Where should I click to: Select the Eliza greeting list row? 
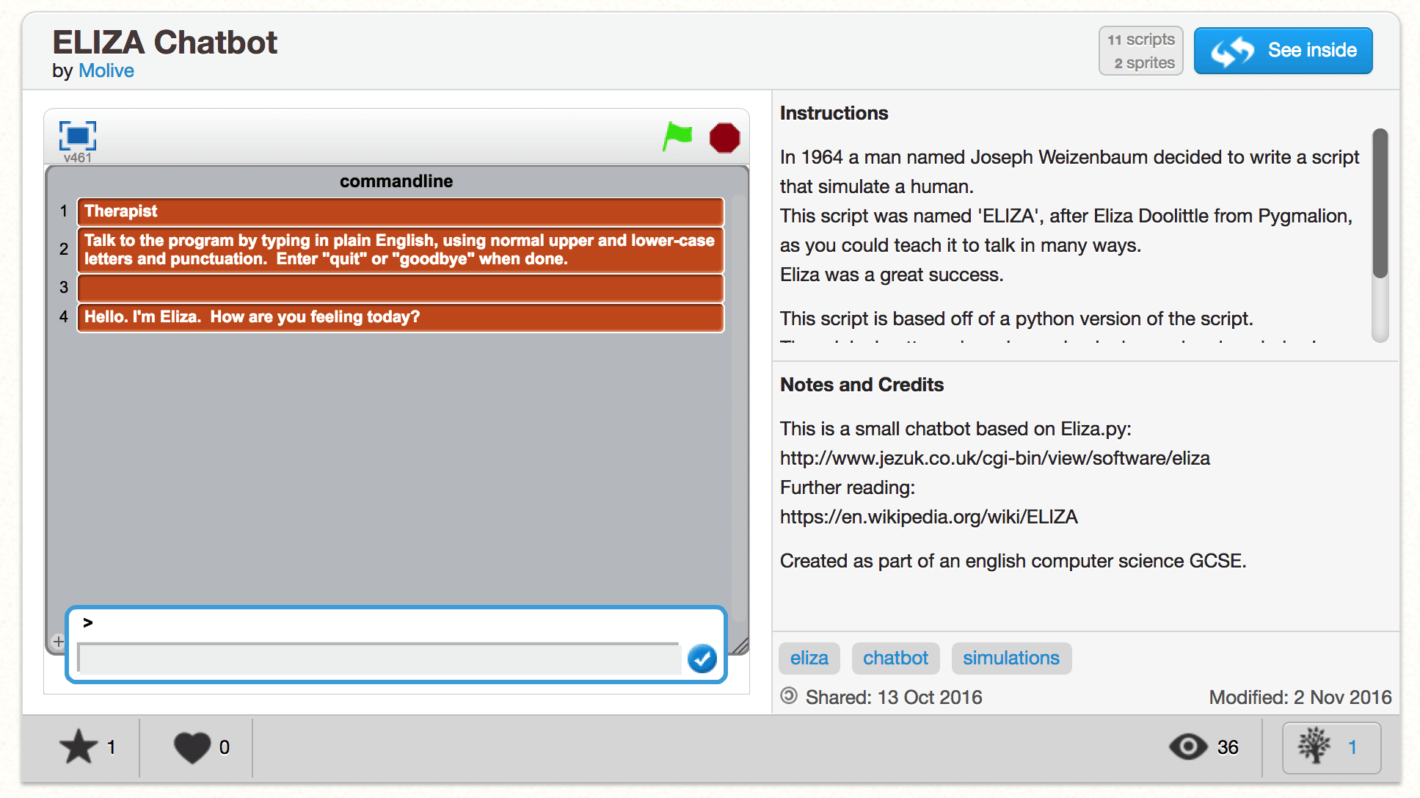click(400, 317)
